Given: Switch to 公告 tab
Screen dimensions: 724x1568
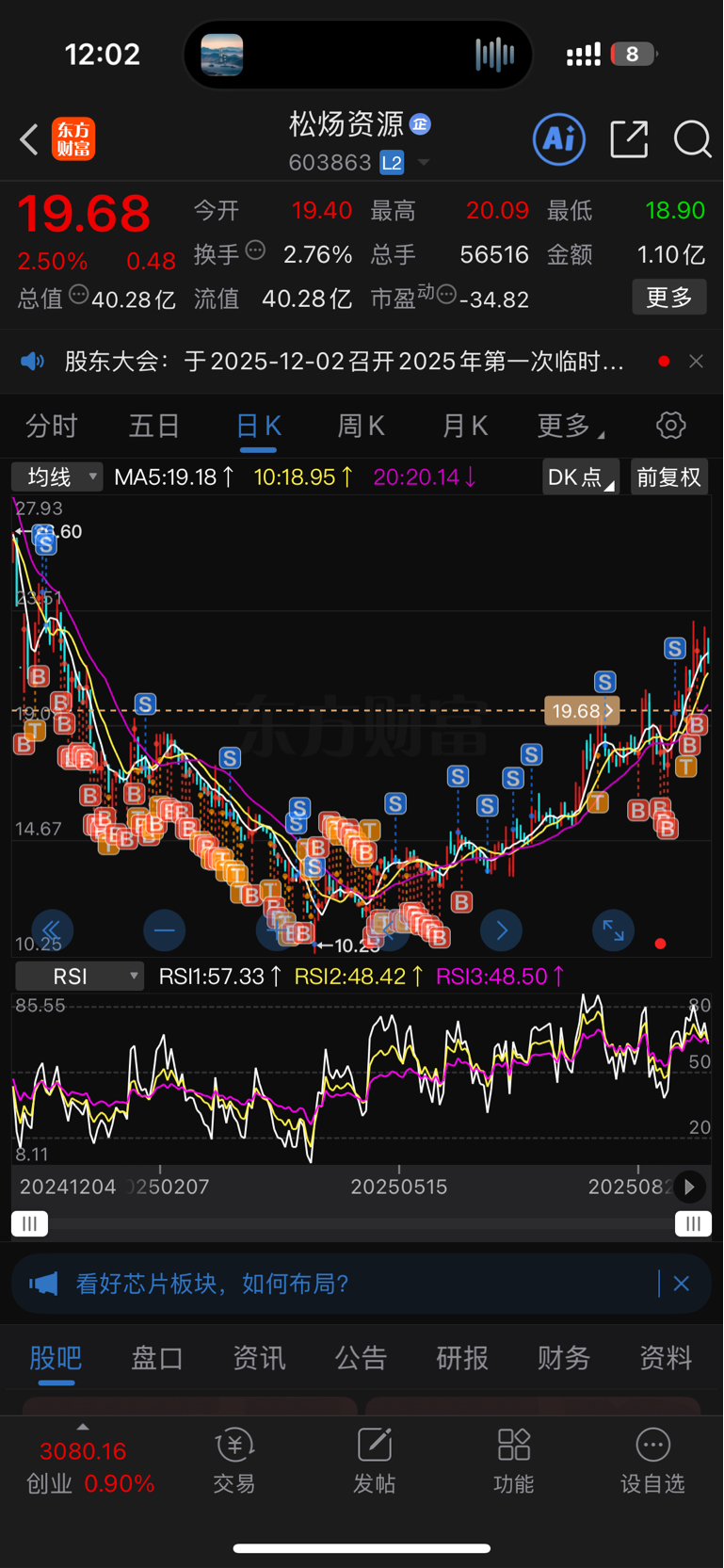Looking at the screenshot, I should 361,1358.
